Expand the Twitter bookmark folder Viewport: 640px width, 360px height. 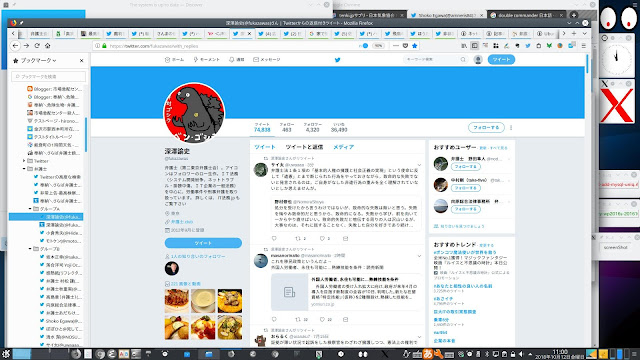[24, 161]
